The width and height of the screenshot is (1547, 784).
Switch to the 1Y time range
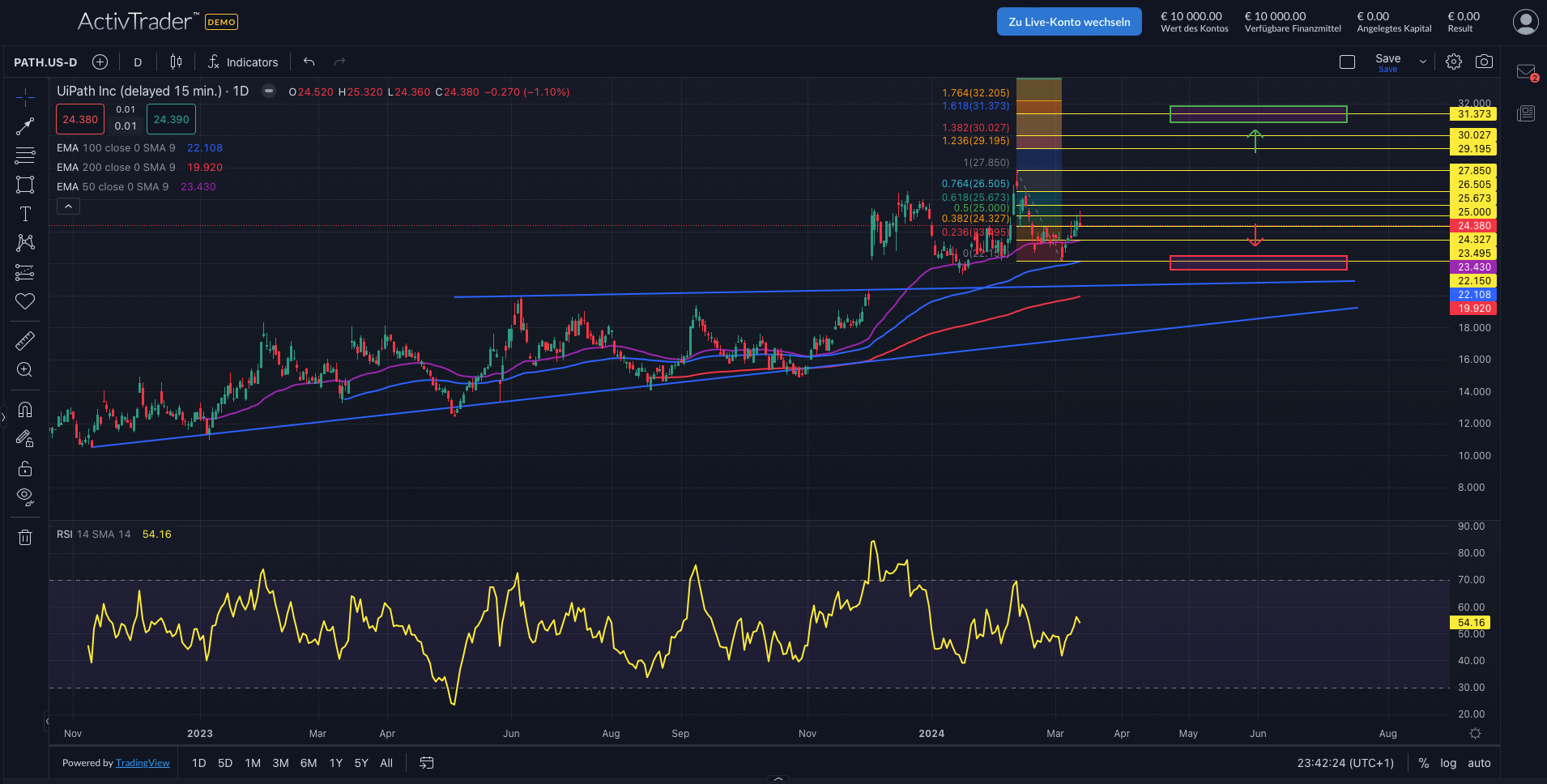(x=336, y=763)
